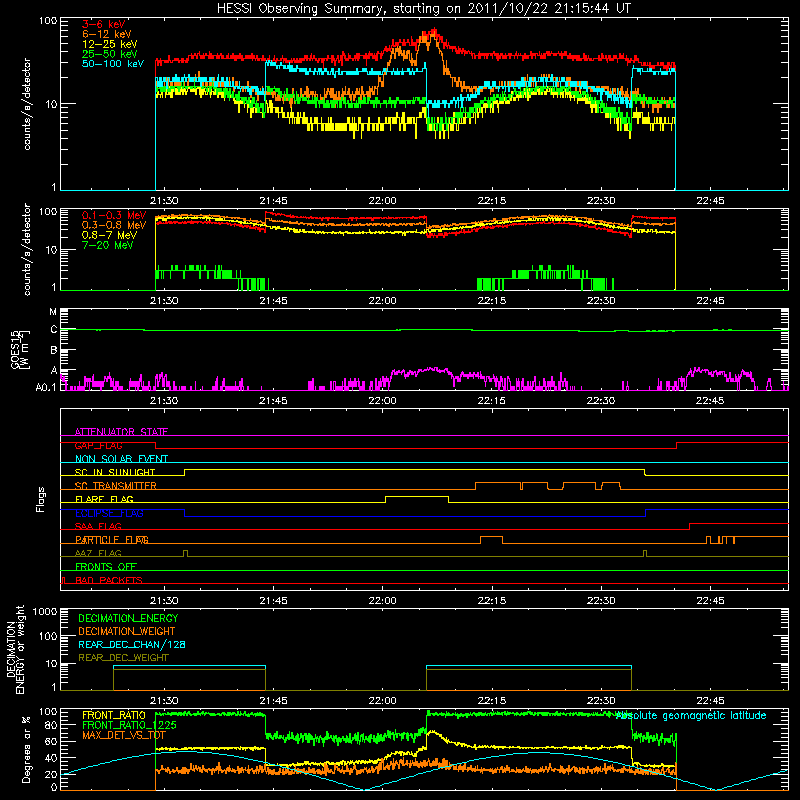
Task: Select the 0.3-0.8 MeV legend label
Action: pos(114,225)
